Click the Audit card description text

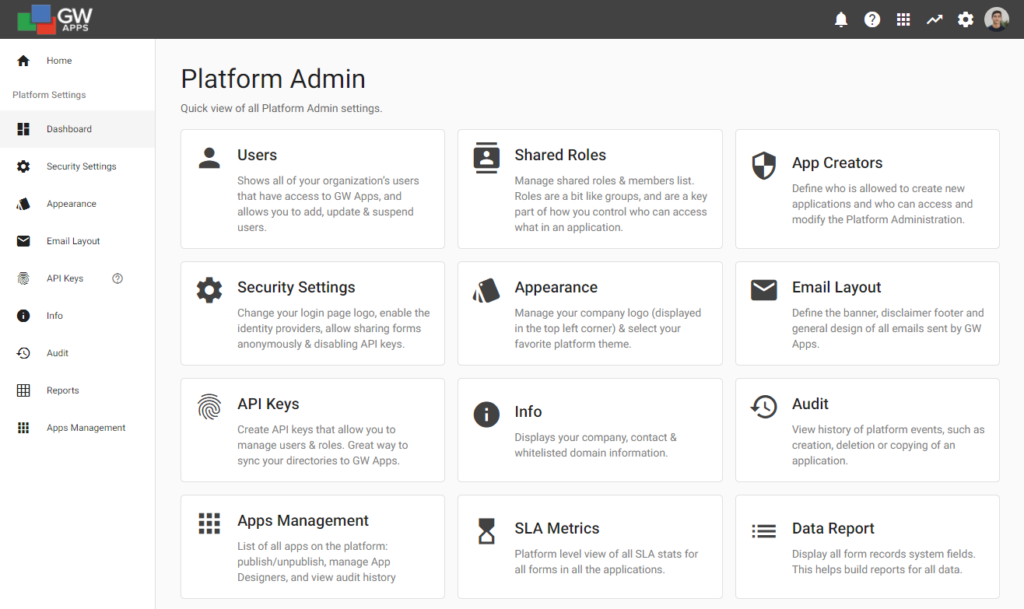coord(888,445)
